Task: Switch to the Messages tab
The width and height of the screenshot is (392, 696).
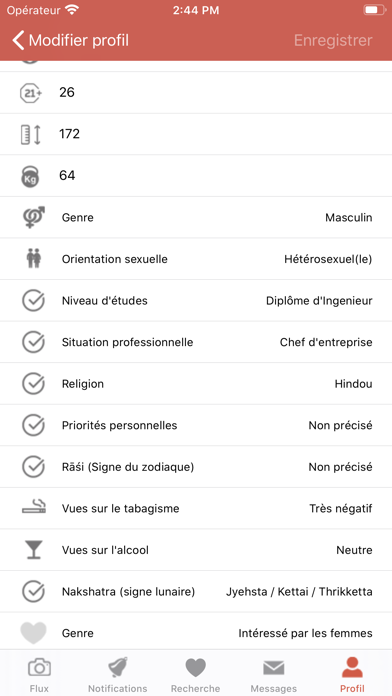Action: point(273,675)
